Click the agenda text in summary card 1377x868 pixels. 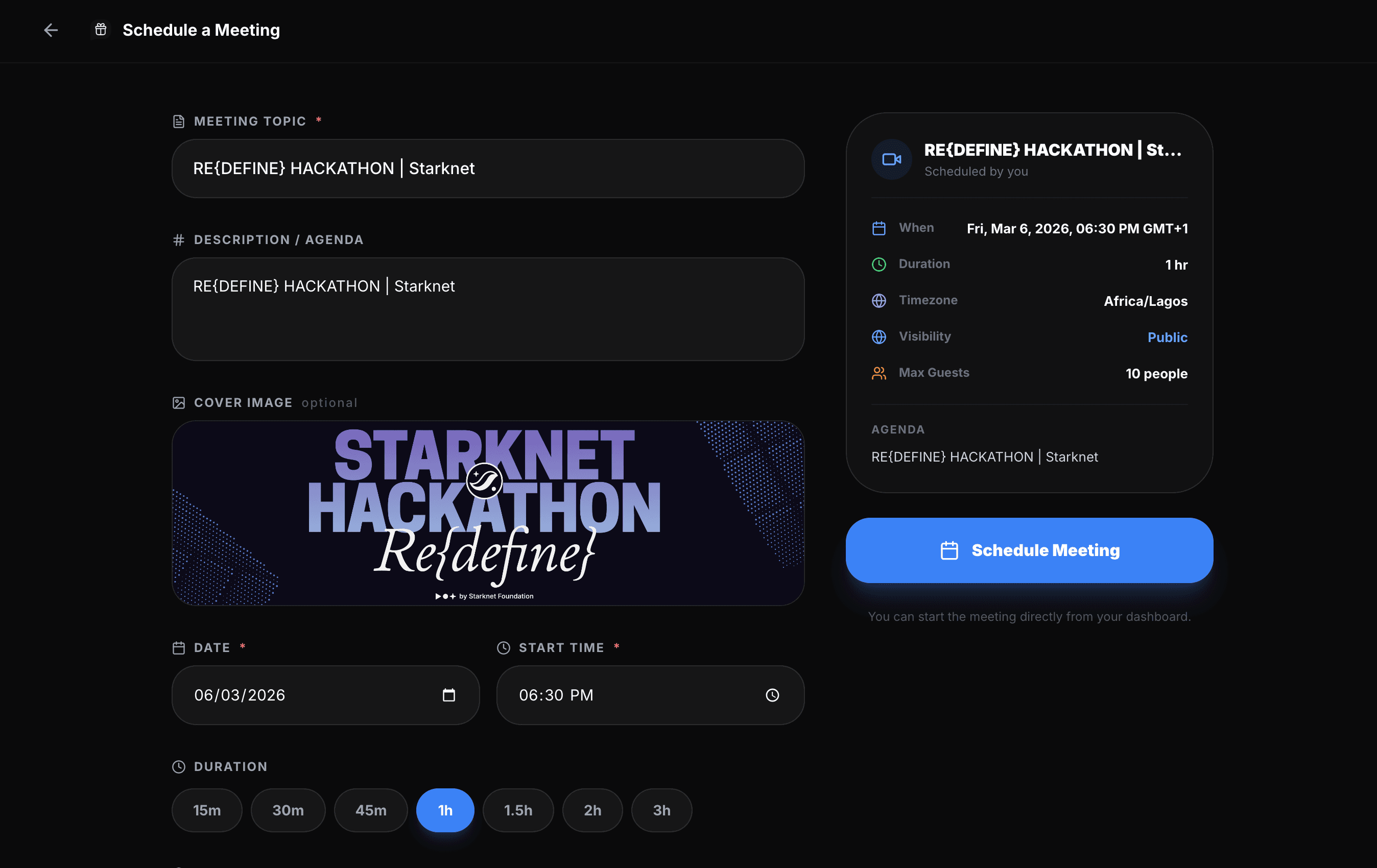click(x=984, y=457)
